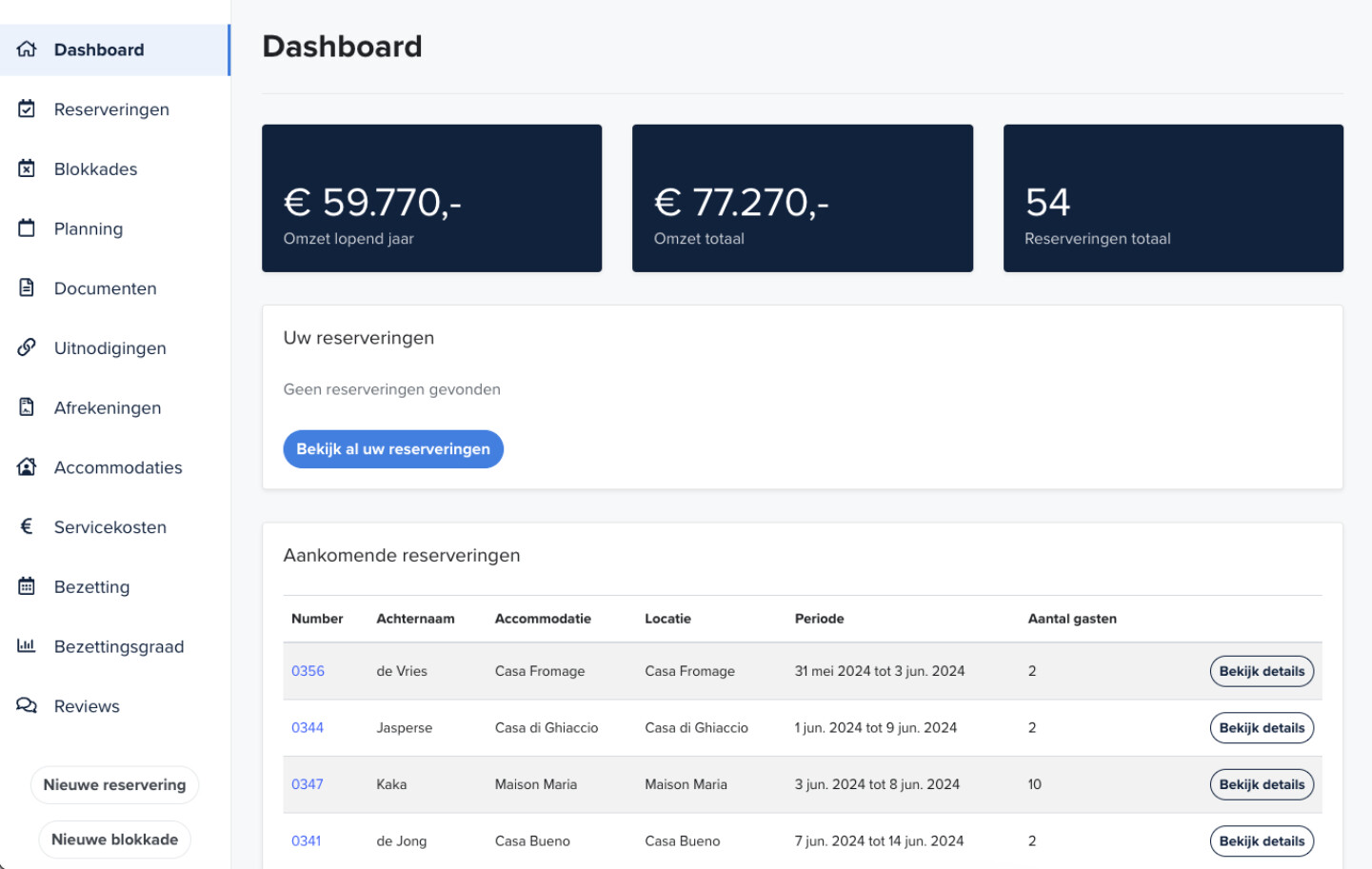
Task: Click the Dashboard home icon
Action: click(27, 49)
